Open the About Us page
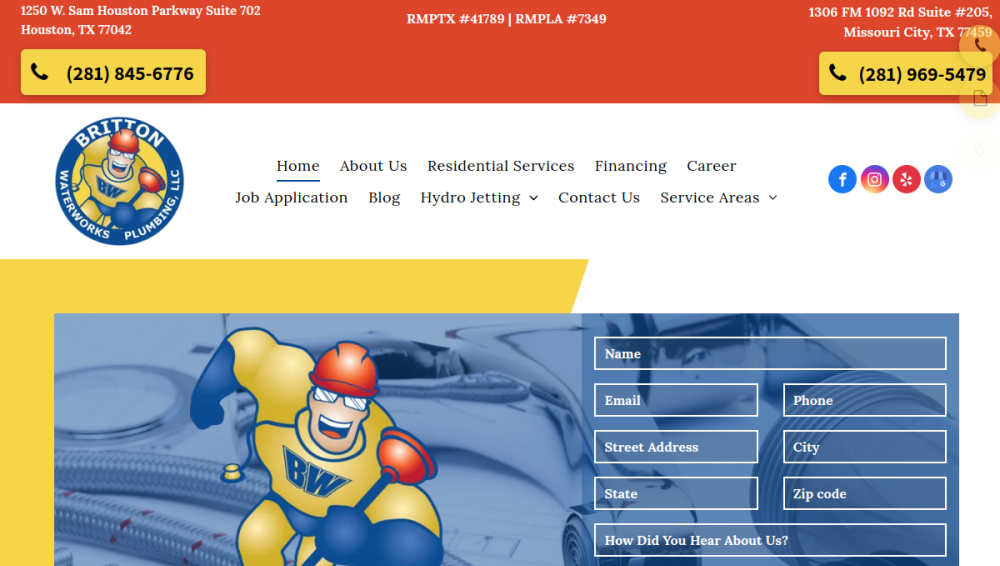1000x566 pixels. [x=373, y=166]
